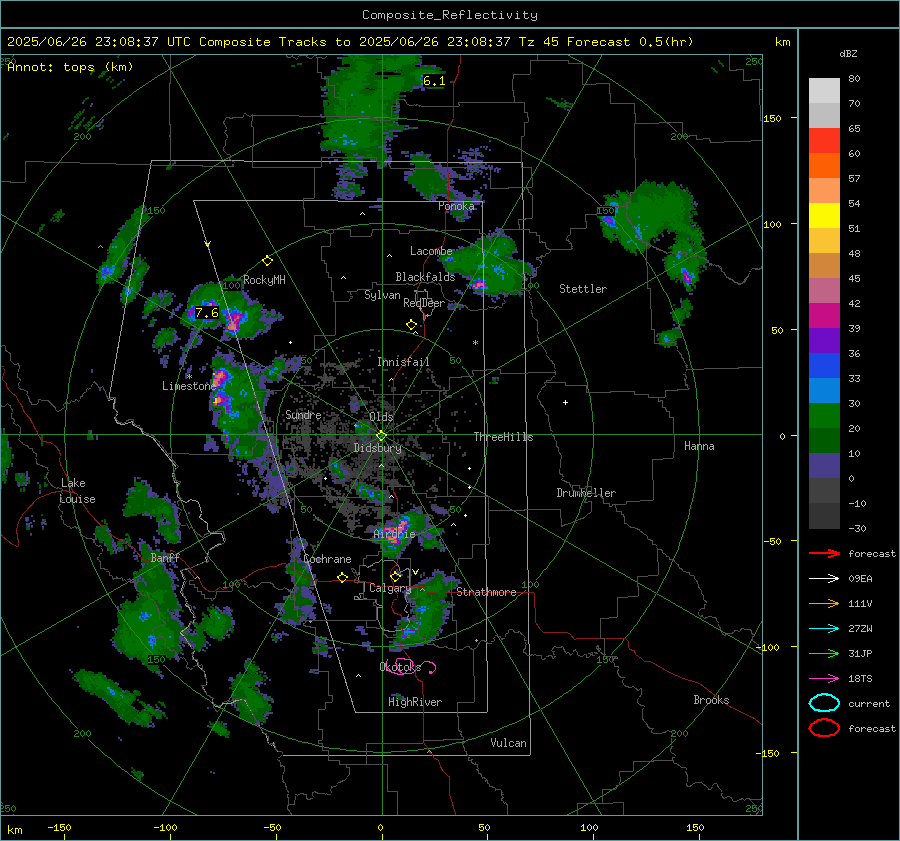Screen dimensions: 900x841
Task: Select the 6.1 storm top annotation
Action: click(x=434, y=81)
